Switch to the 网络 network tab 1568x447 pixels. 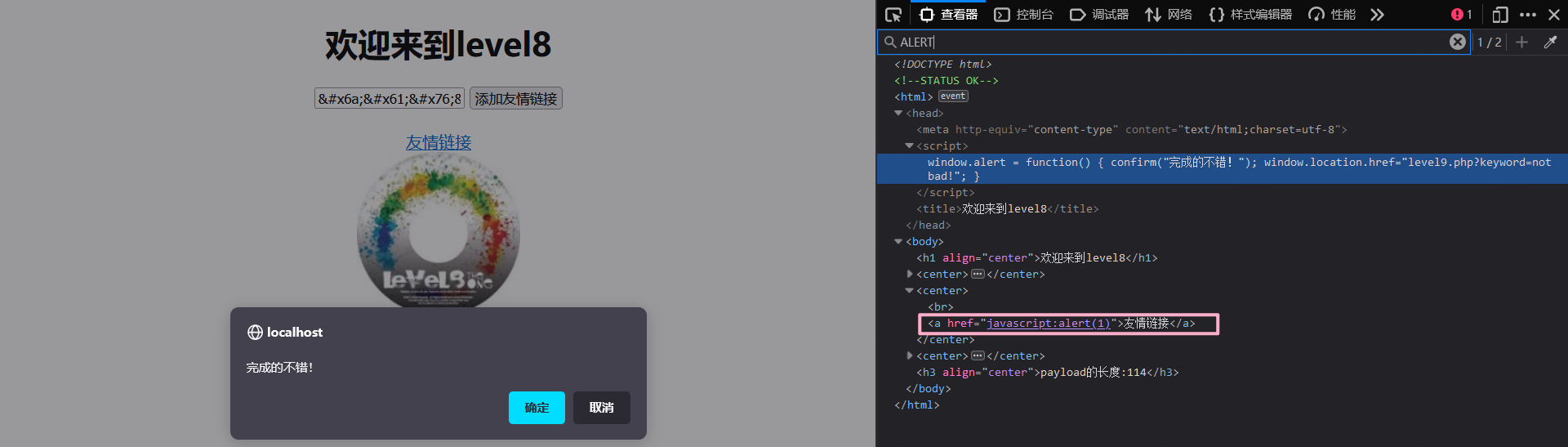pyautogui.click(x=1169, y=15)
